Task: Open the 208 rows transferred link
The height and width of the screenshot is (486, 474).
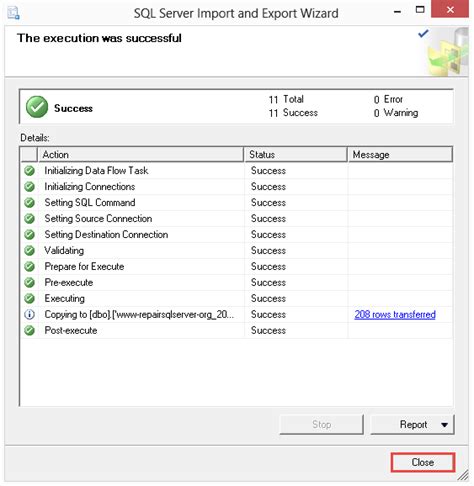Action: (395, 314)
